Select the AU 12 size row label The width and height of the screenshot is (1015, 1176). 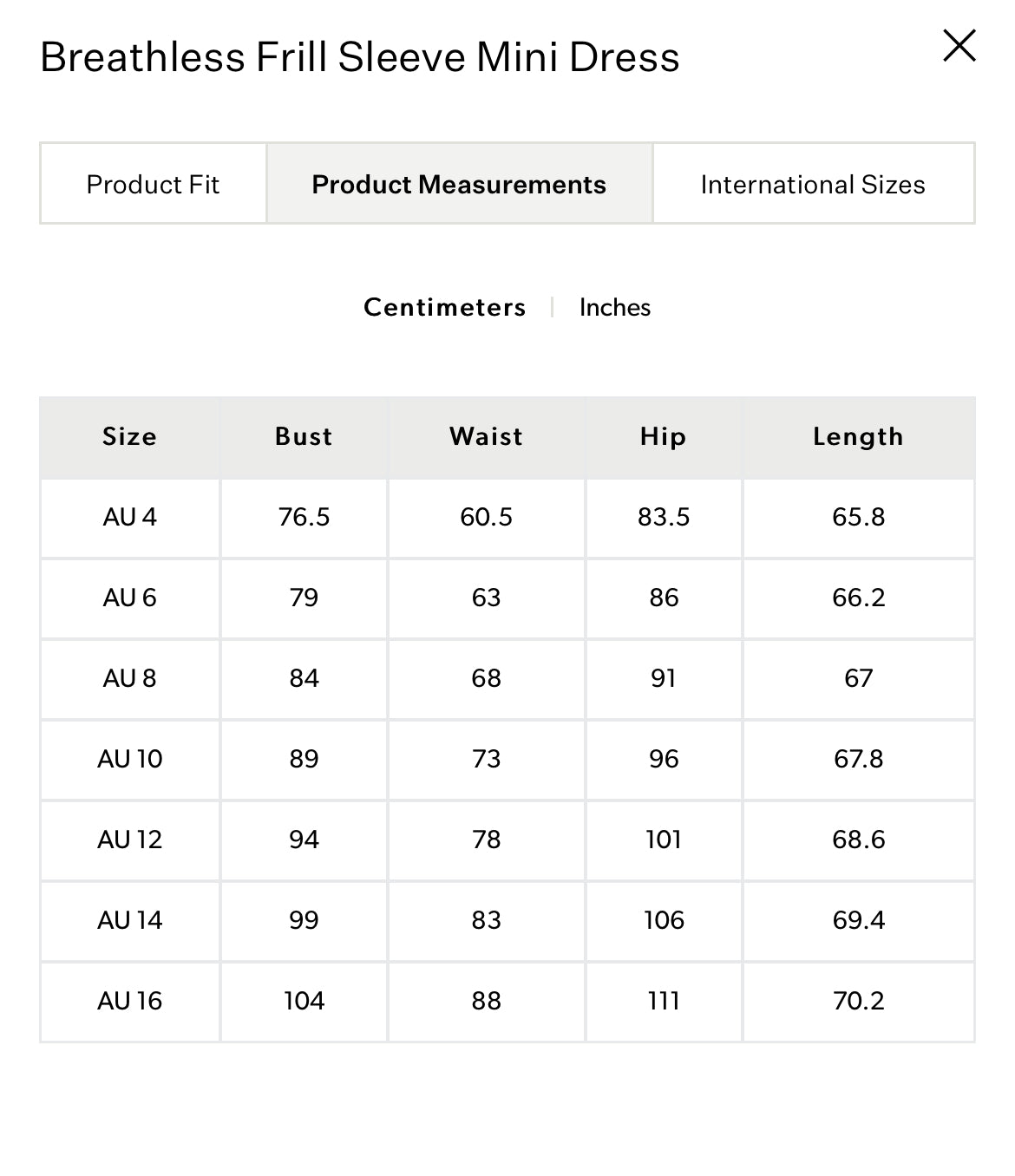pos(129,840)
